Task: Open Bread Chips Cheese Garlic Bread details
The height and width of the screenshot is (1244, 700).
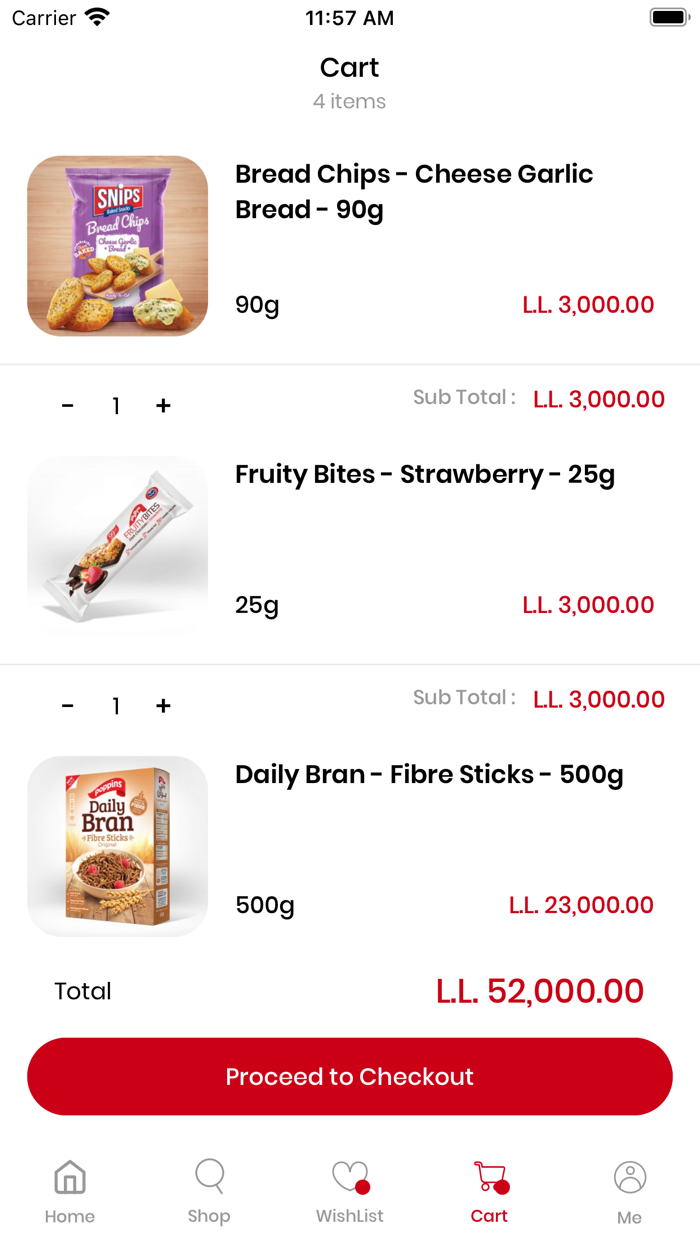Action: 414,192
